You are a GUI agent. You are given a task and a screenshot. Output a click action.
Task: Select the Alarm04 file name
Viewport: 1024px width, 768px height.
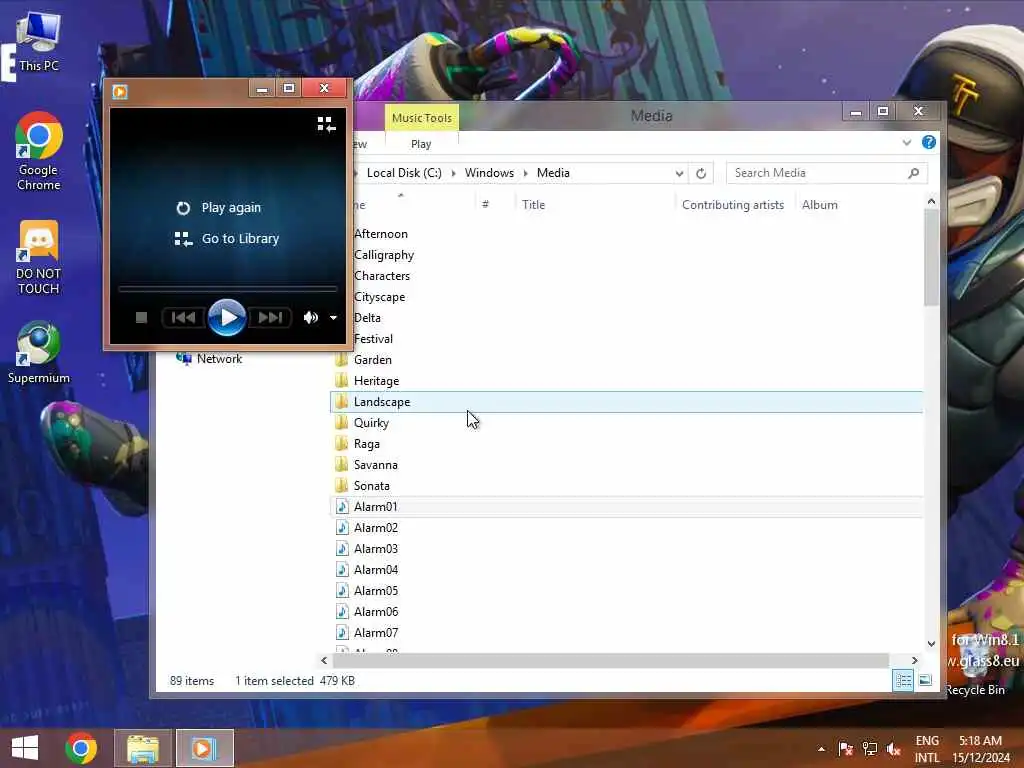pos(376,569)
